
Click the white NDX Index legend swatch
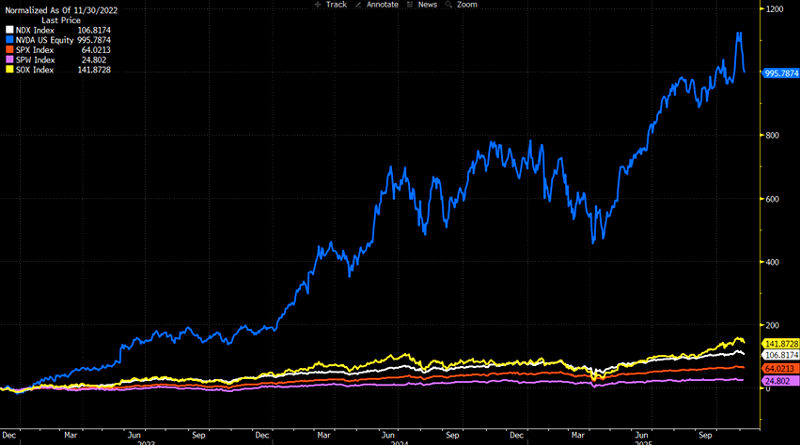pos(8,29)
